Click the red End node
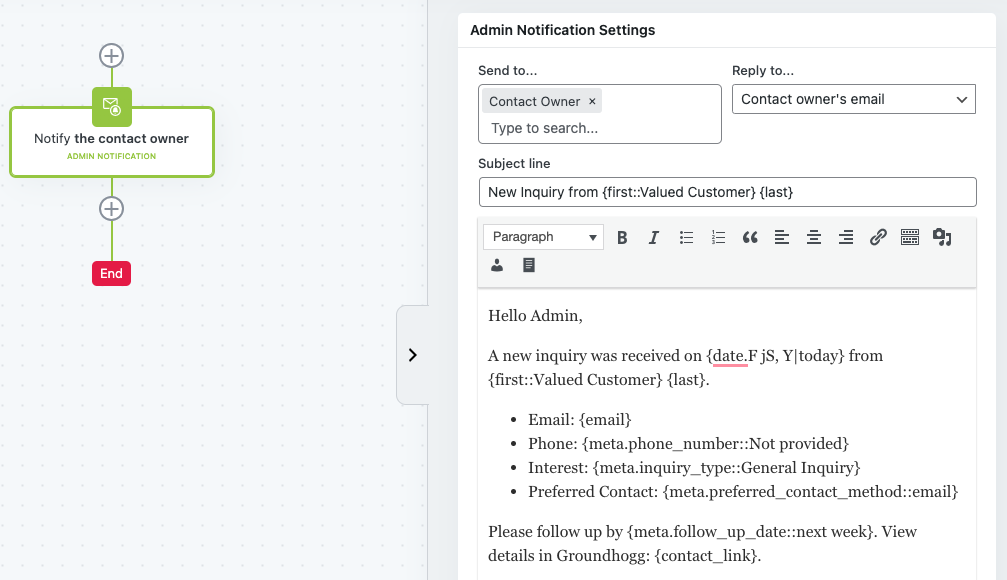This screenshot has height=580, width=1007. pos(111,274)
